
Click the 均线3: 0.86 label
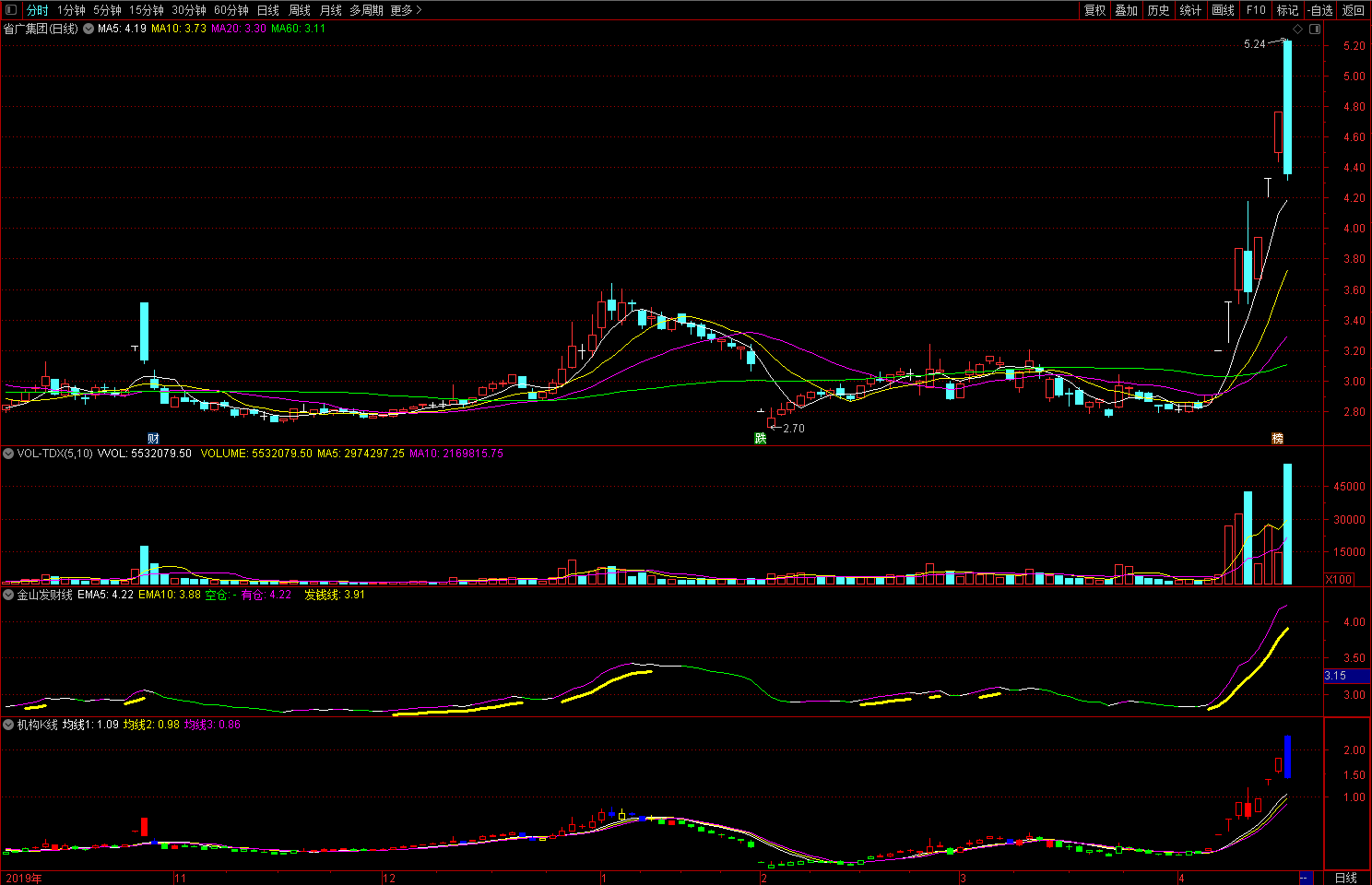[212, 725]
